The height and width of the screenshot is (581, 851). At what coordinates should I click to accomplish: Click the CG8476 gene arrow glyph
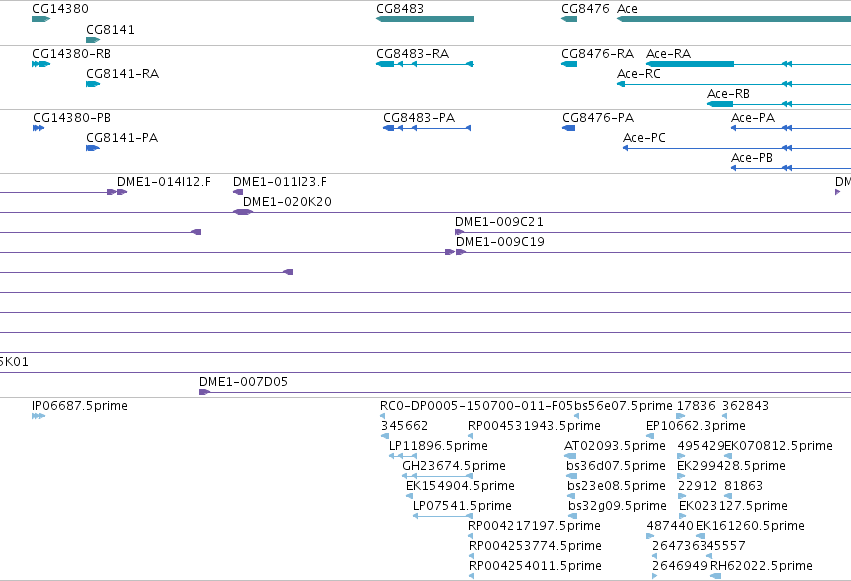(569, 19)
